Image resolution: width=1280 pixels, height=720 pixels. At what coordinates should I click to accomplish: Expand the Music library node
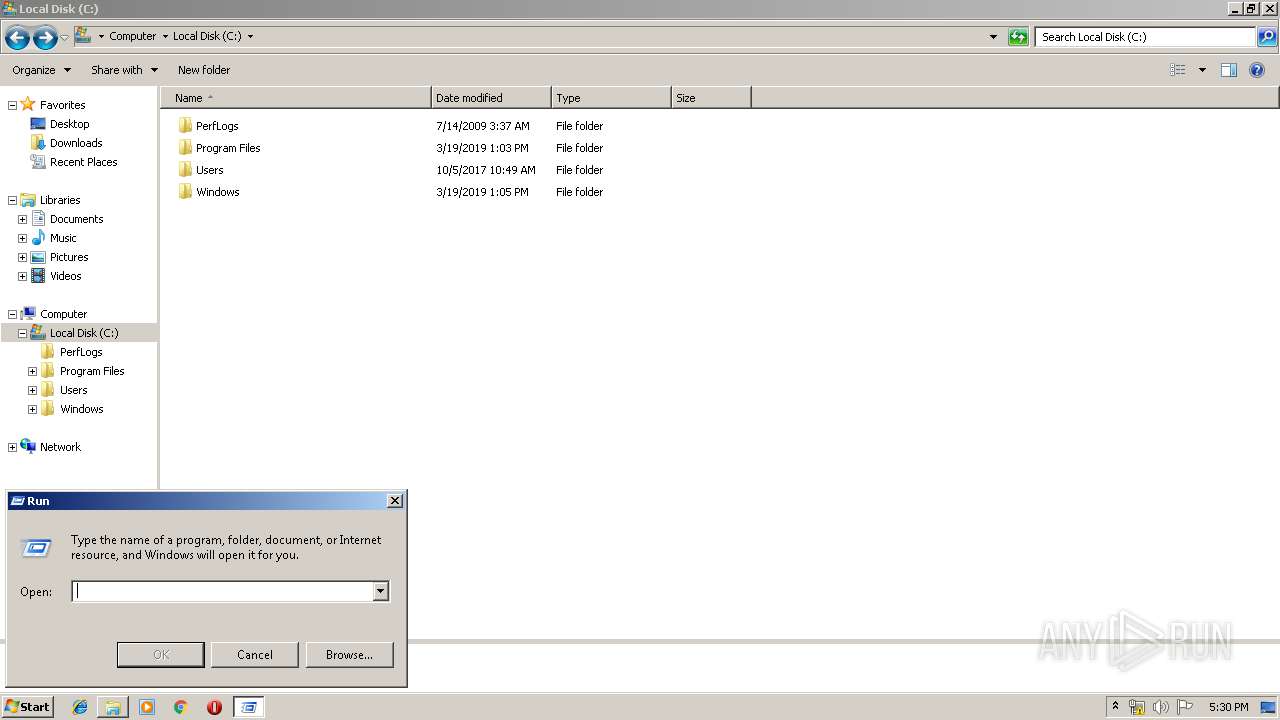22,238
